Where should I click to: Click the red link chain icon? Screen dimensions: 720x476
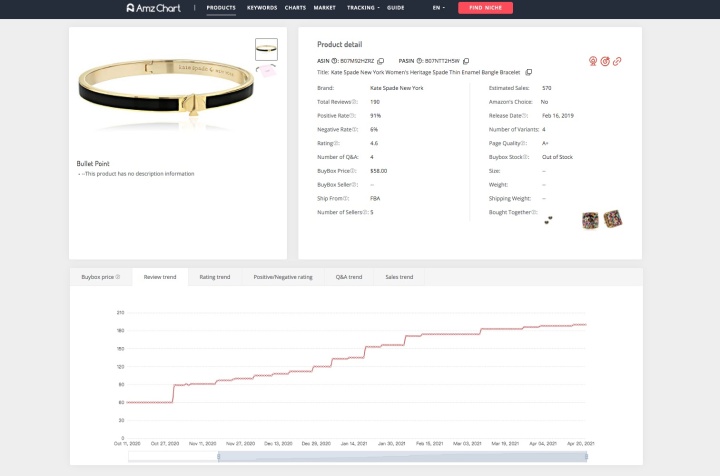(x=617, y=61)
